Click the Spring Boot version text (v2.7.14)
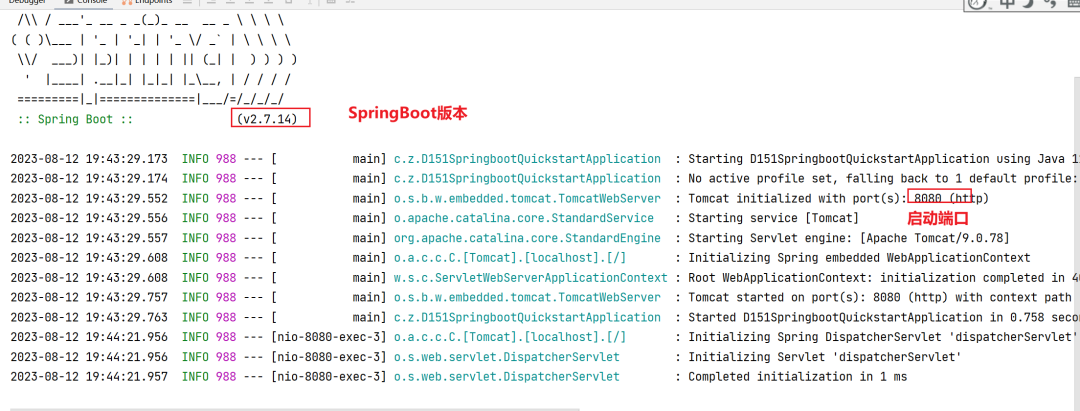1080x411 pixels. pos(267,119)
